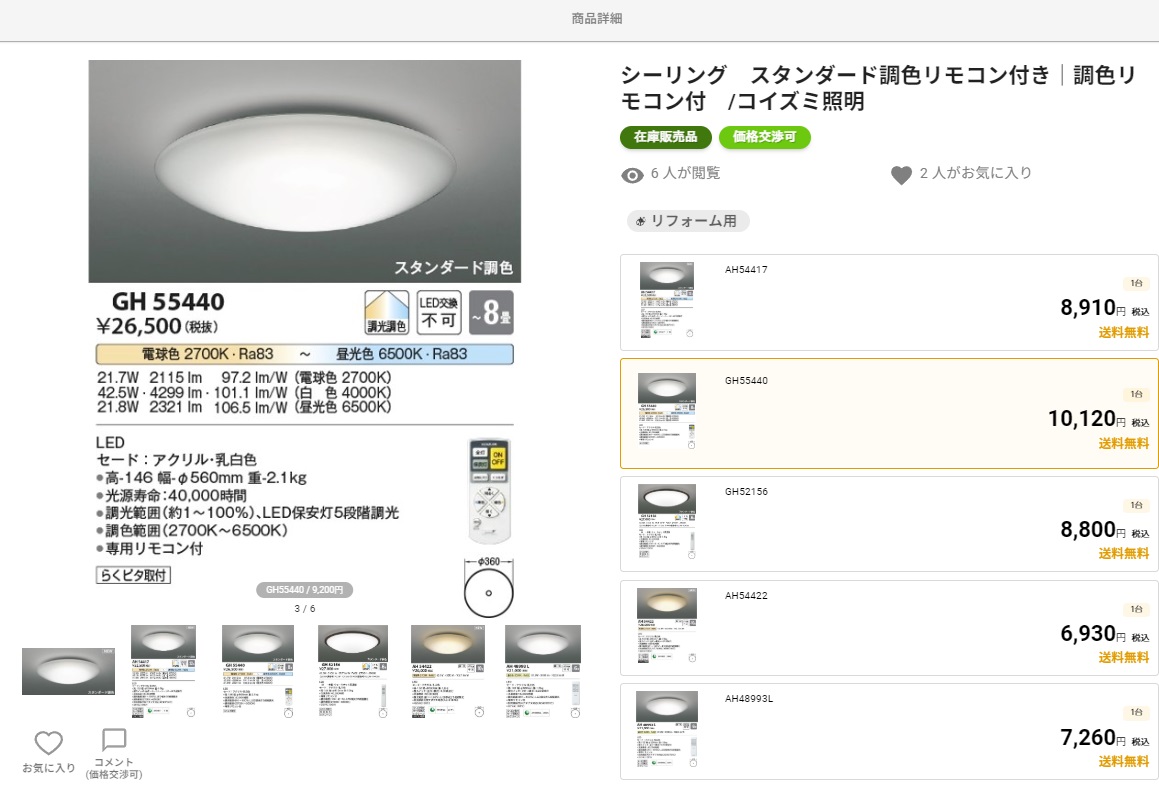
Task: Show the first thumbnail of the plain ceiling light
Action: pos(68,671)
